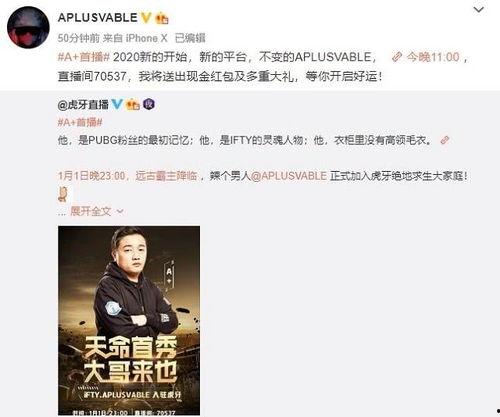Image resolution: width=500 pixels, height=417 pixels.
Task: Click the gold verified V badge
Action: click(145, 18)
